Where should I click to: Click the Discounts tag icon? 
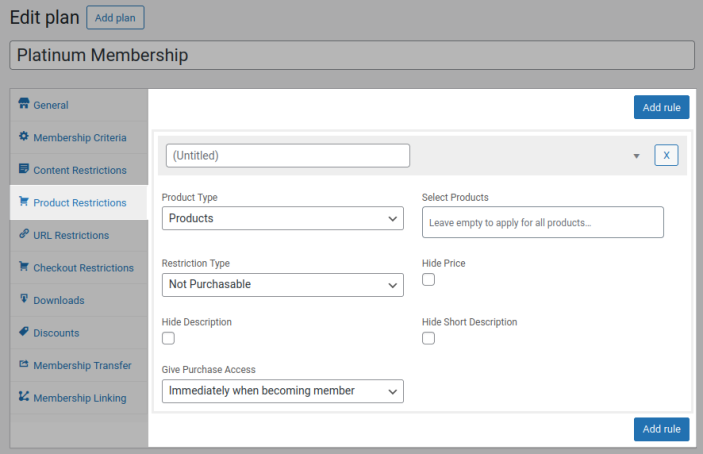tap(24, 332)
